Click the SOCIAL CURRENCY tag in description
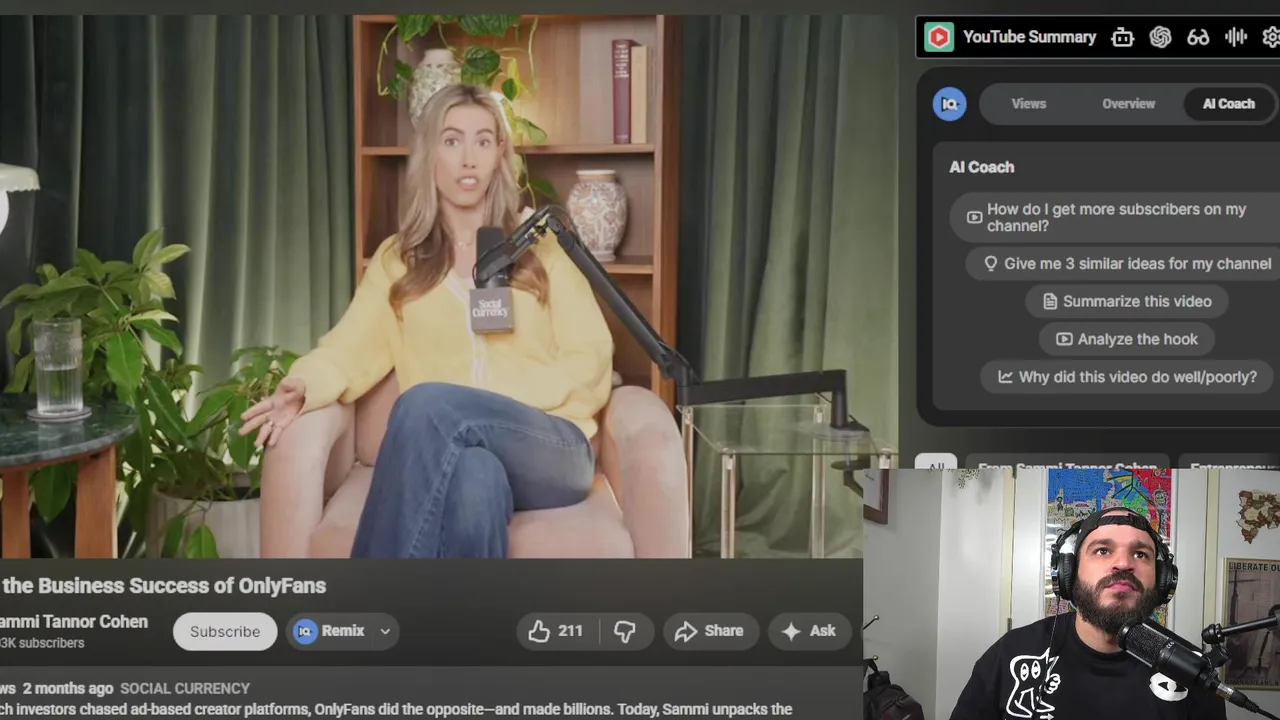This screenshot has height=720, width=1280. coord(185,689)
